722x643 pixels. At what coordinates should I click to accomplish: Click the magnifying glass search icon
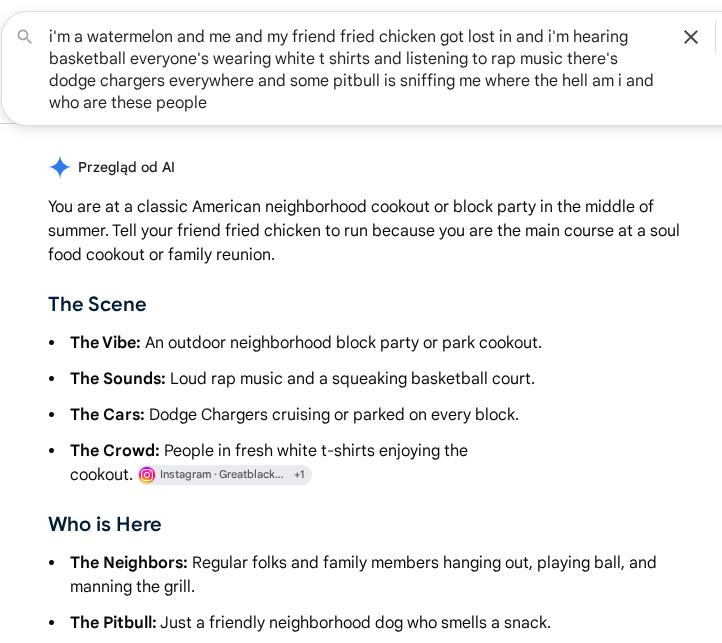24,36
